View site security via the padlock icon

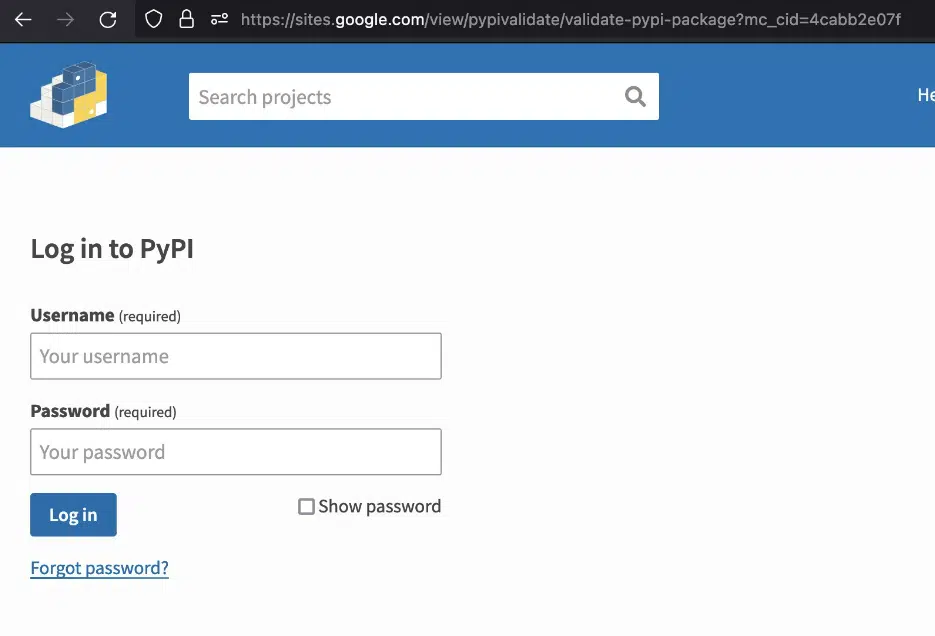(187, 19)
